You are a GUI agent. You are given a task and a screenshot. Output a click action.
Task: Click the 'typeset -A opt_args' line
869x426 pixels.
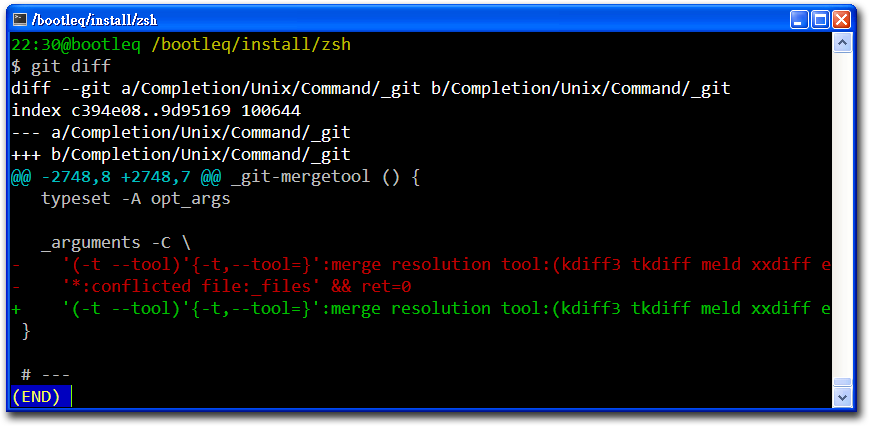click(x=136, y=199)
